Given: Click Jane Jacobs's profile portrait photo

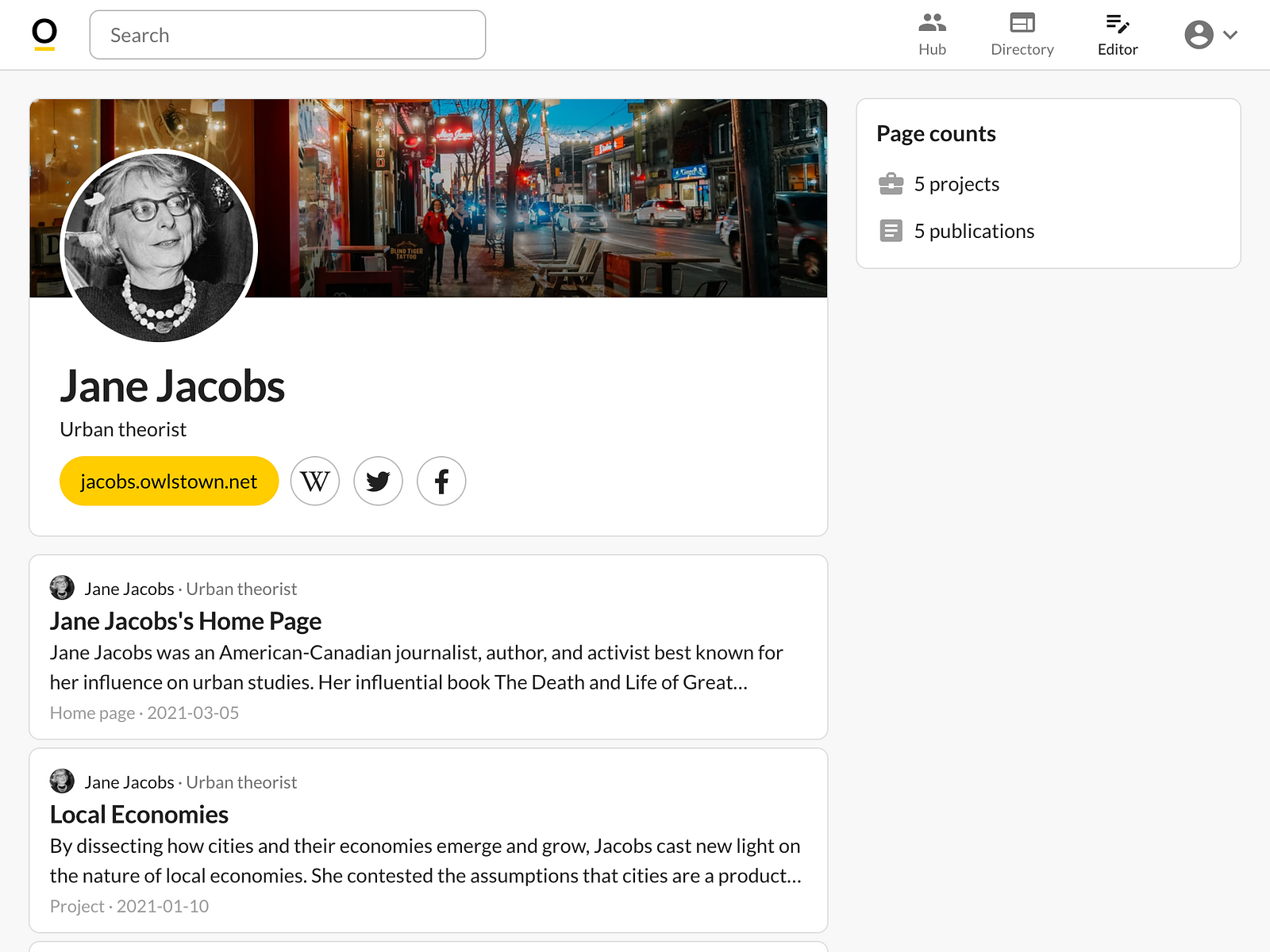Looking at the screenshot, I should tap(159, 247).
